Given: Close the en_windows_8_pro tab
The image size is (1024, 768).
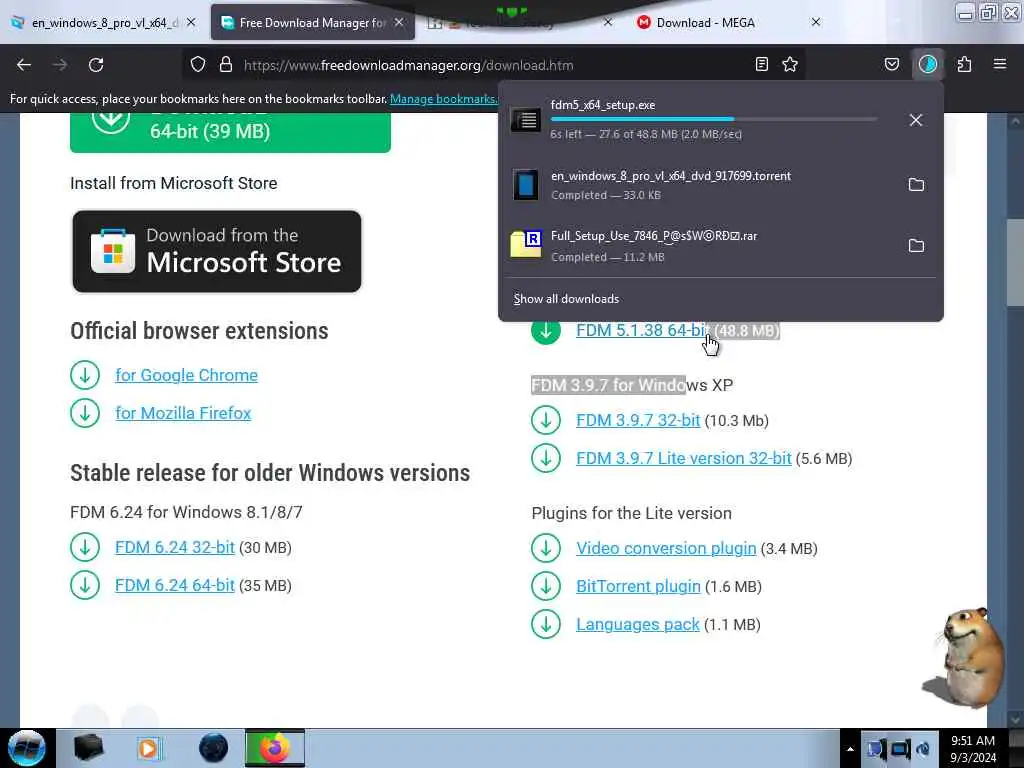Looking at the screenshot, I should 191,22.
